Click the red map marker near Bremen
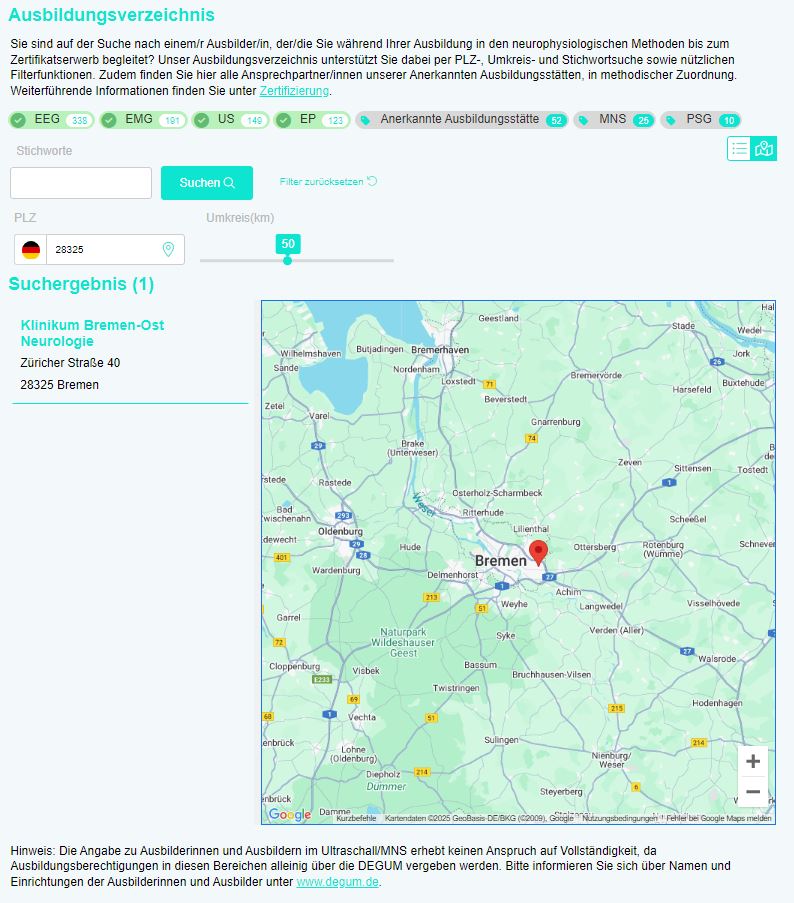 [x=538, y=553]
